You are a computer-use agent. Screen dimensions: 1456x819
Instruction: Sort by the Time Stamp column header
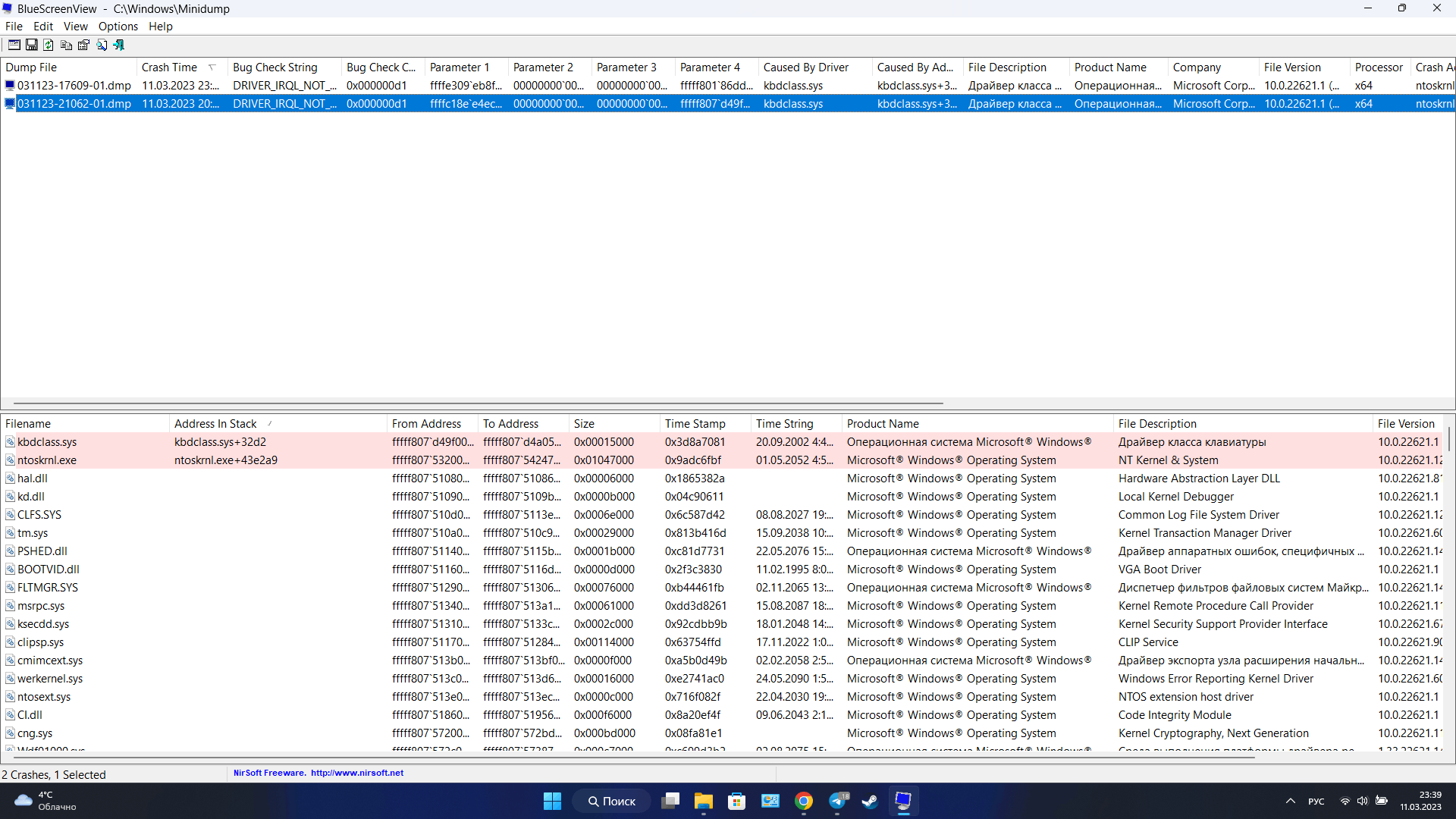[x=705, y=424]
